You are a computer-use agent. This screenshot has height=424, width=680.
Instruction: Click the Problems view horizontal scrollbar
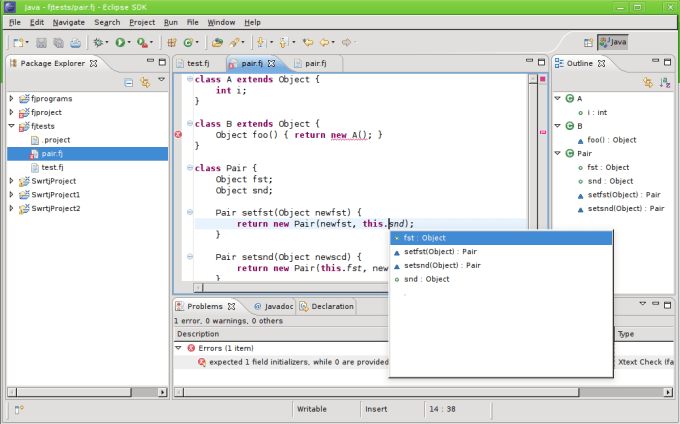tap(380, 392)
